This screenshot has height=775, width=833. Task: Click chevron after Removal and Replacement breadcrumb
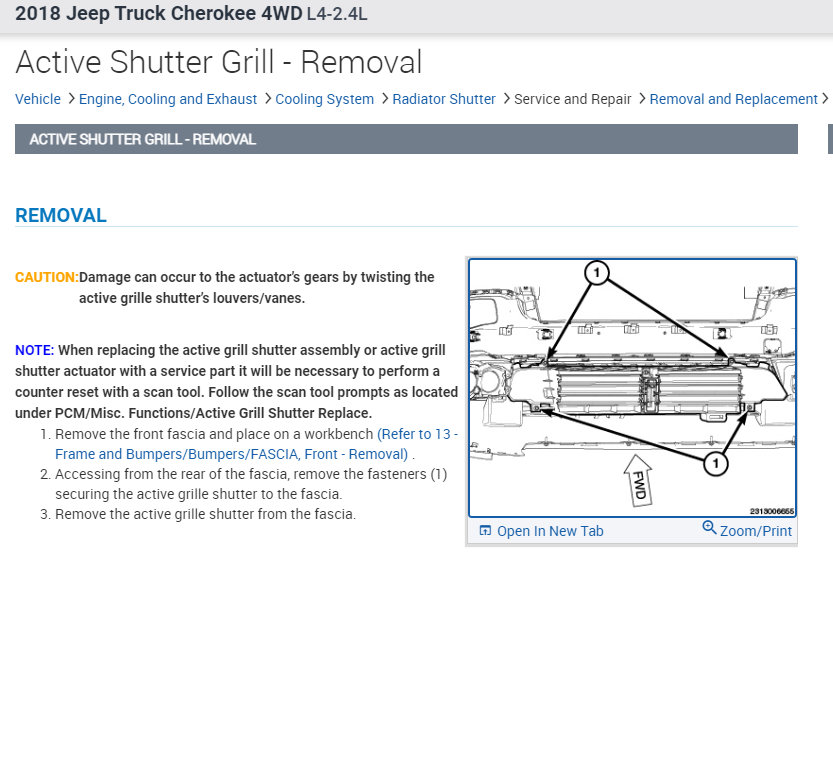tap(825, 99)
